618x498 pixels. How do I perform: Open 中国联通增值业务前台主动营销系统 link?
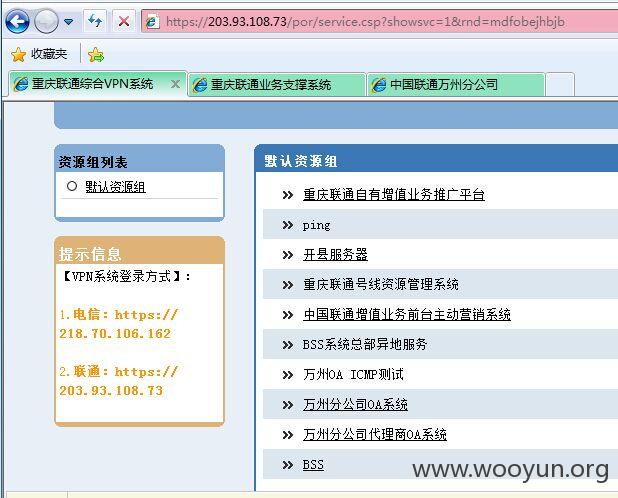[407, 314]
